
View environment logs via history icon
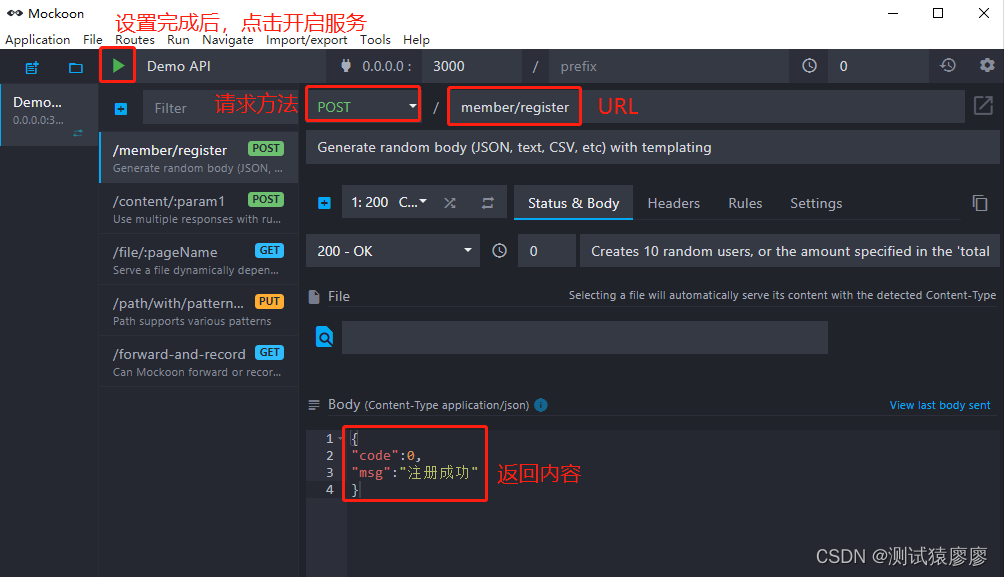[x=947, y=64]
